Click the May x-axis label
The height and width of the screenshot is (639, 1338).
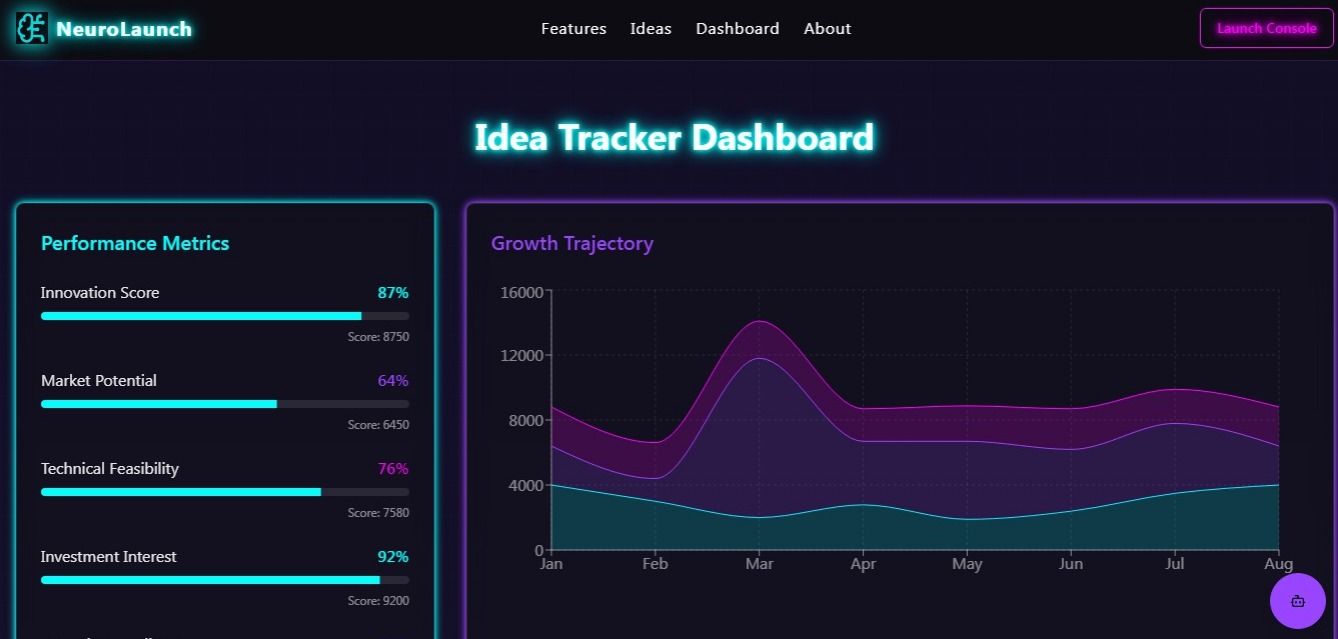tap(967, 564)
